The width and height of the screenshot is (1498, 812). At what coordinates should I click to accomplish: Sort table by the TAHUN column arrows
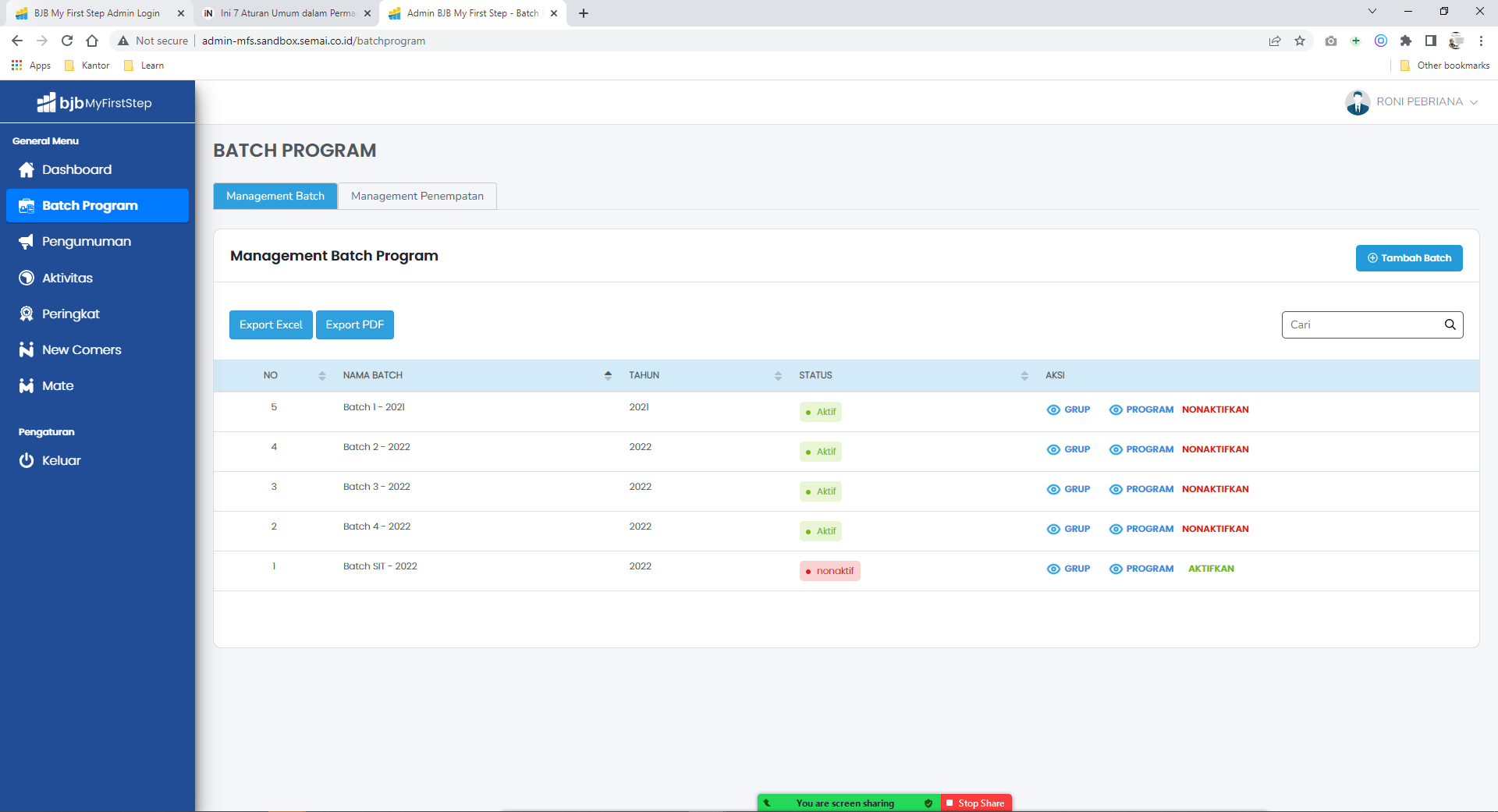coord(778,375)
